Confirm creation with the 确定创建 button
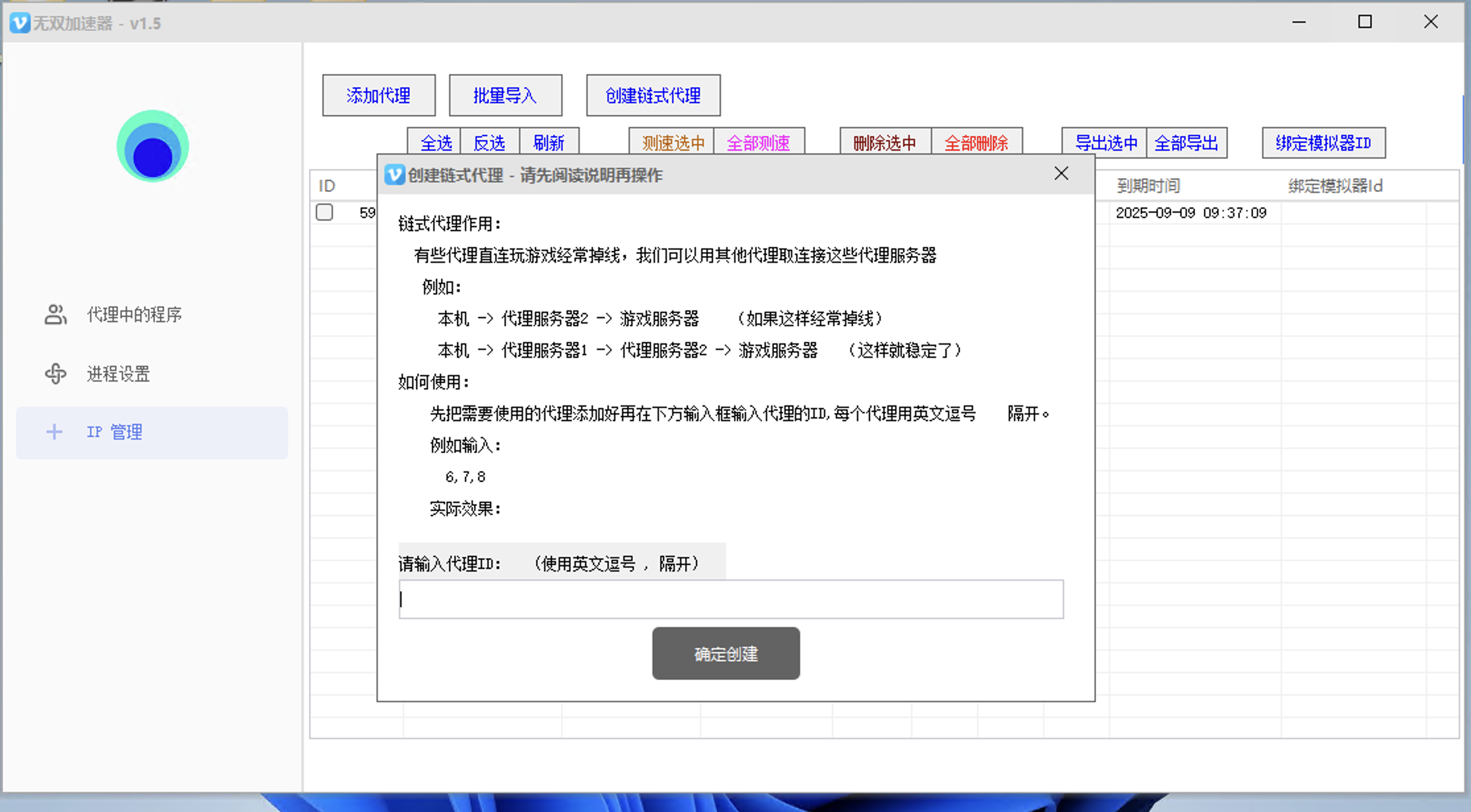1471x812 pixels. (x=726, y=654)
